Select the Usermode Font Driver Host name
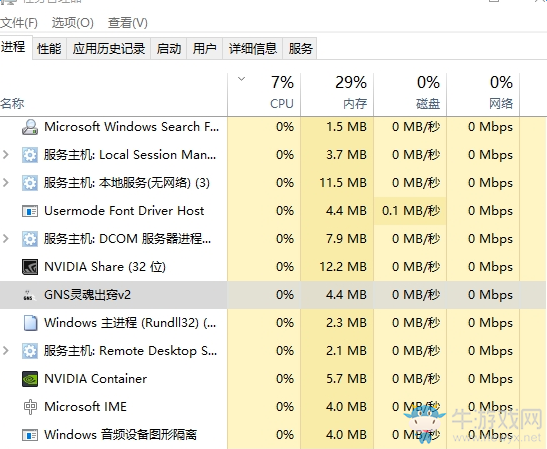Image resolution: width=547 pixels, height=449 pixels. point(124,211)
